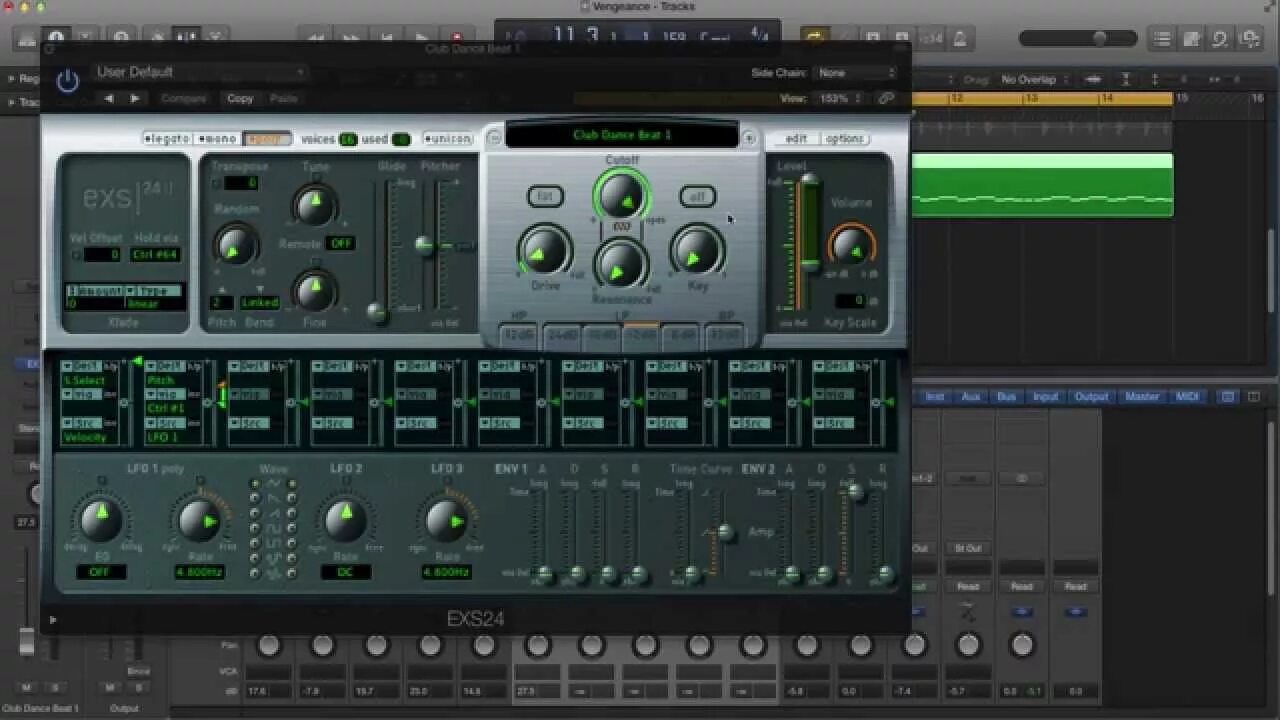Go to next plugin preset arrow
This screenshot has width=1280, height=720.
(135, 98)
